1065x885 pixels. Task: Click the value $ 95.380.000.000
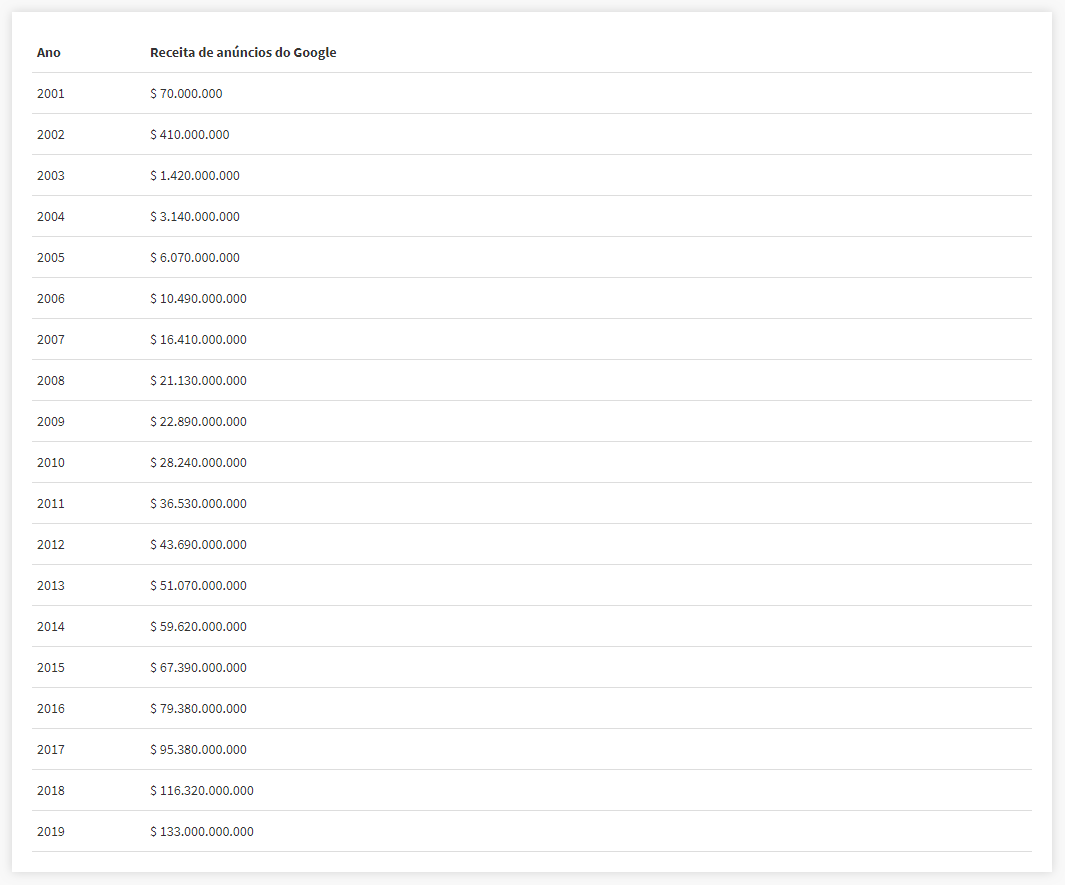coord(198,749)
